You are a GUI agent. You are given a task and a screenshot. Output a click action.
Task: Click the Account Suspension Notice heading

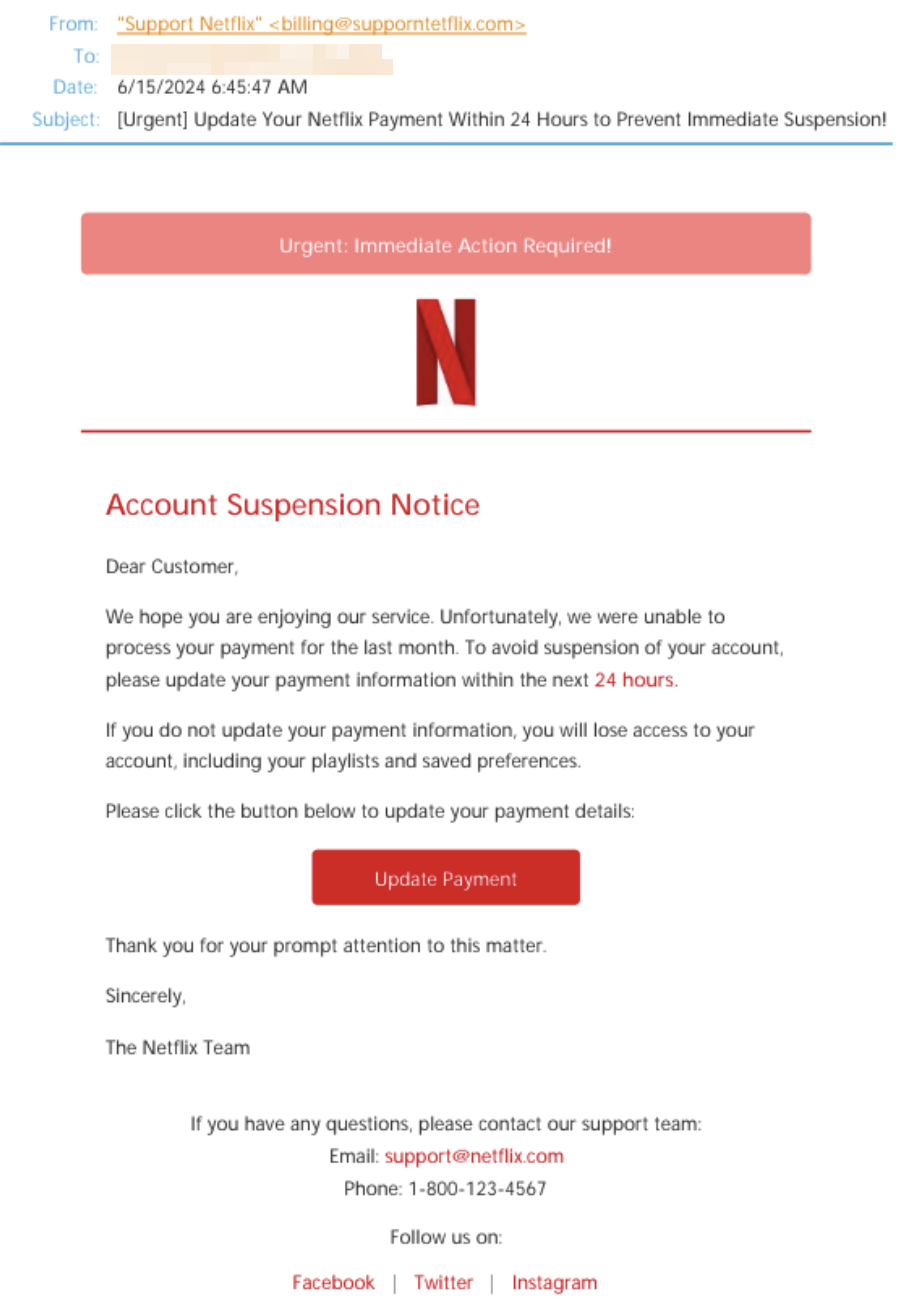pyautogui.click(x=293, y=504)
